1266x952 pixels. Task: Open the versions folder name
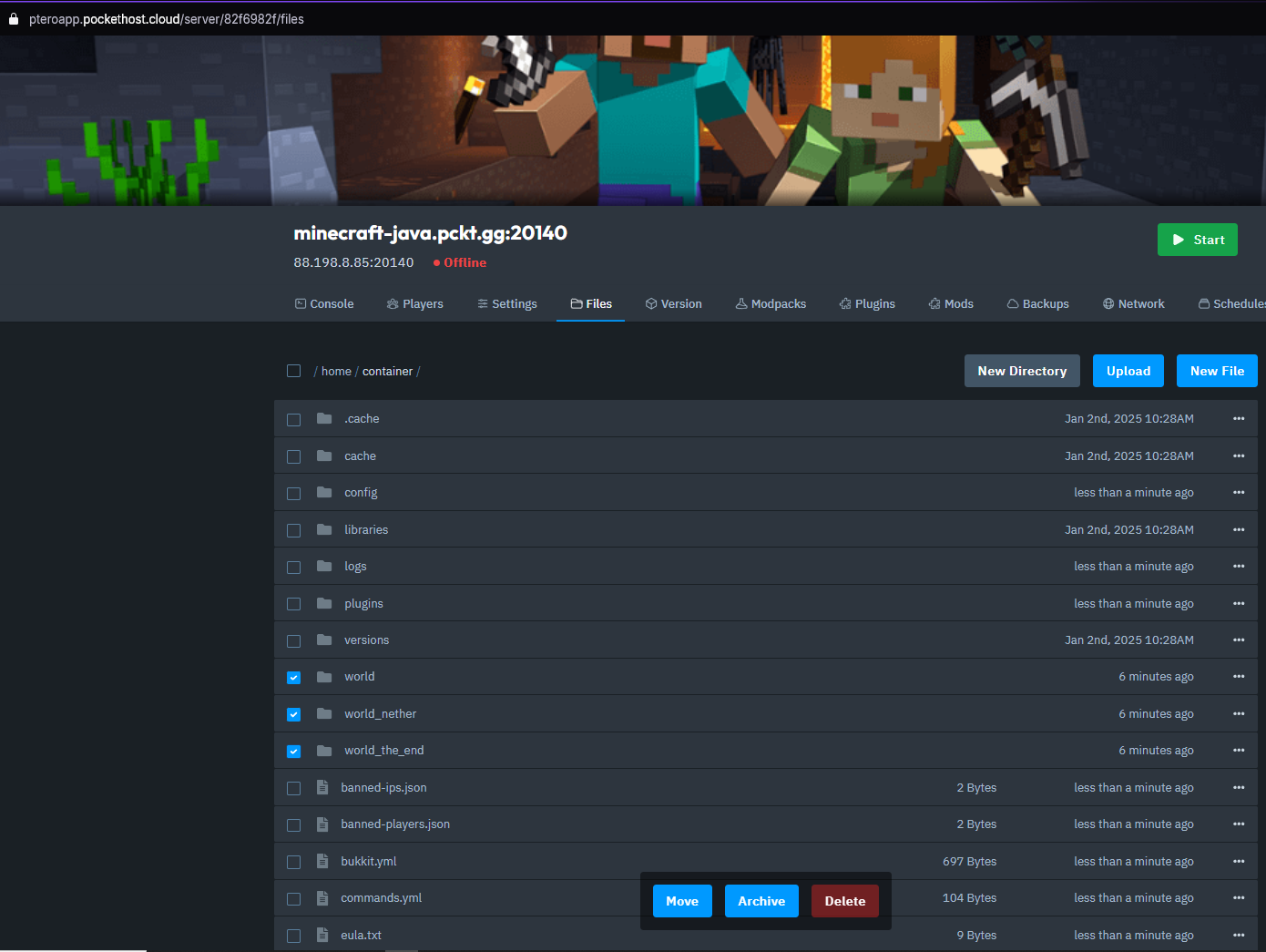[367, 640]
